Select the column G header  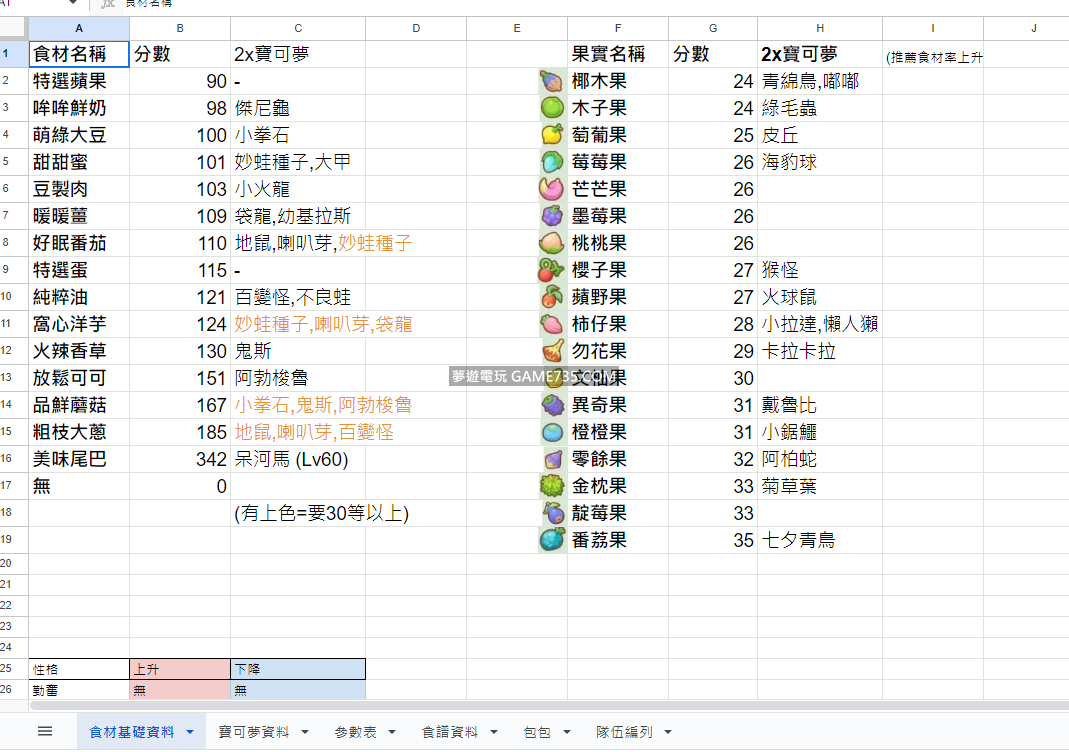click(712, 29)
